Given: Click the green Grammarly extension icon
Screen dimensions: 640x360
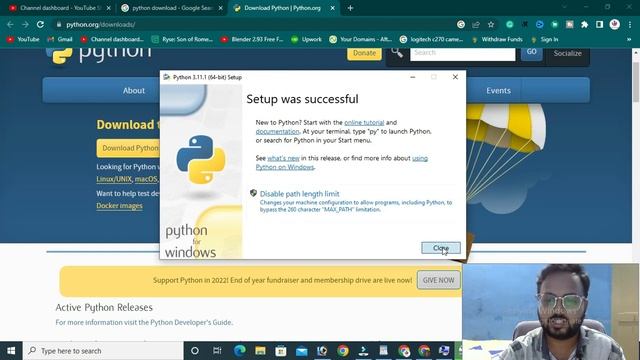Looking at the screenshot, I should point(509,24).
